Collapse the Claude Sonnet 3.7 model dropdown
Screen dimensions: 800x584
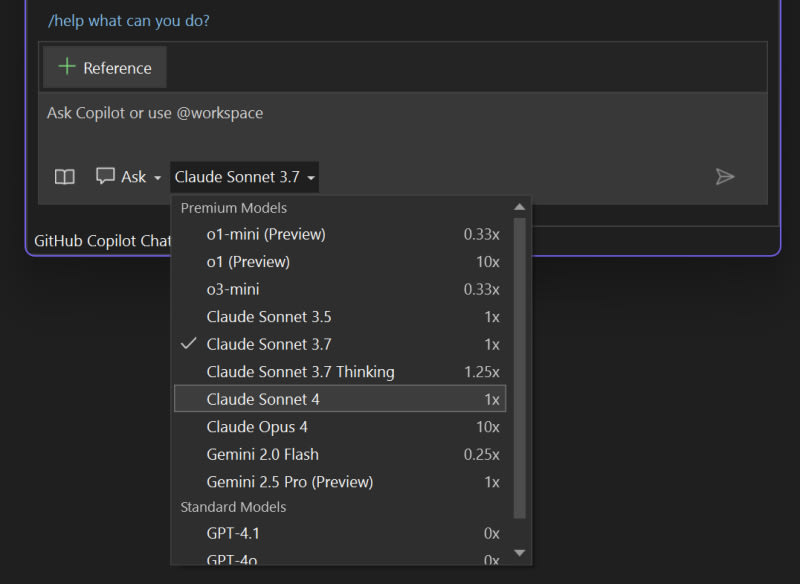click(244, 177)
